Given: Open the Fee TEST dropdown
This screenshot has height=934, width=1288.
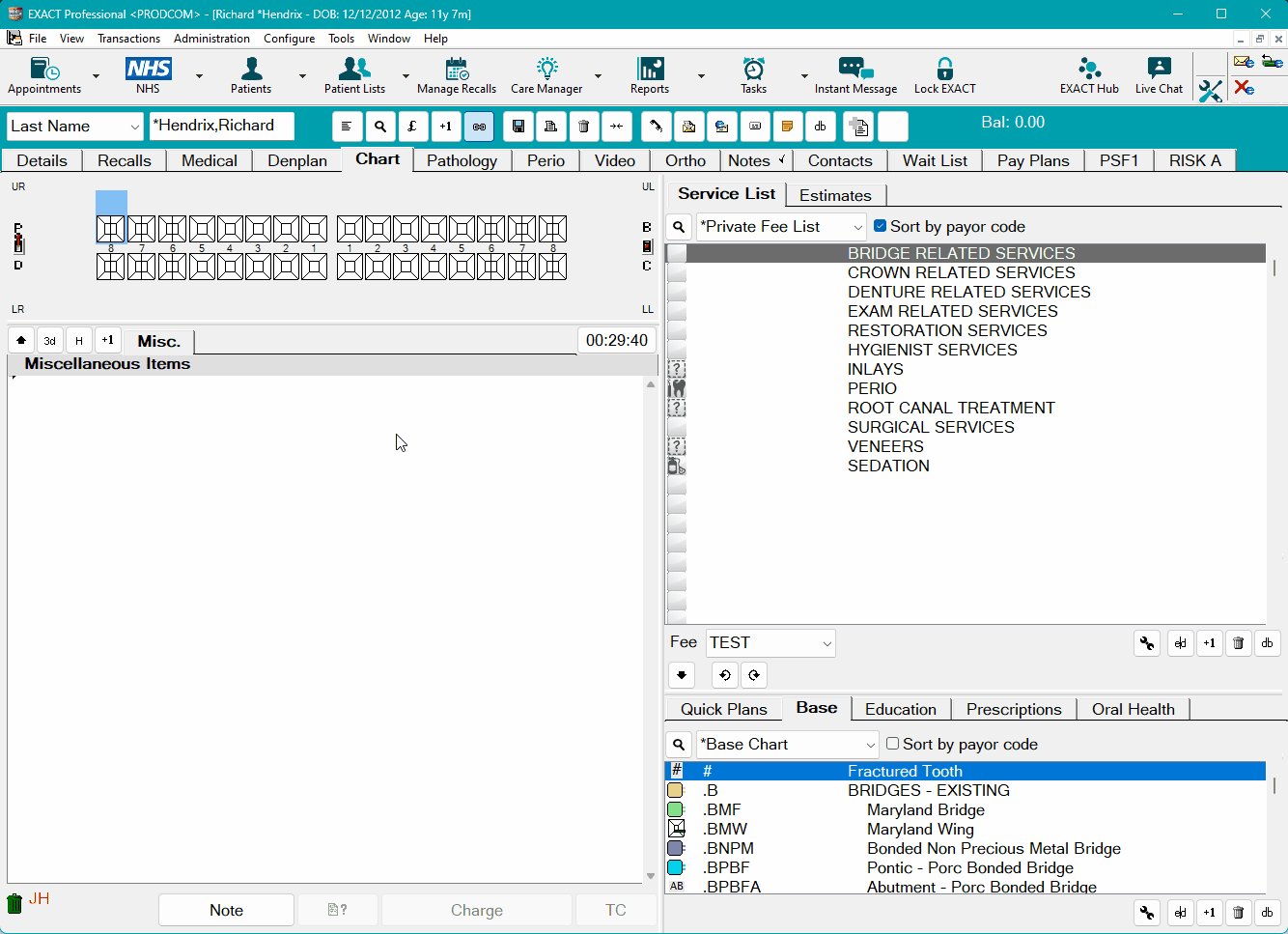Looking at the screenshot, I should click(x=826, y=643).
